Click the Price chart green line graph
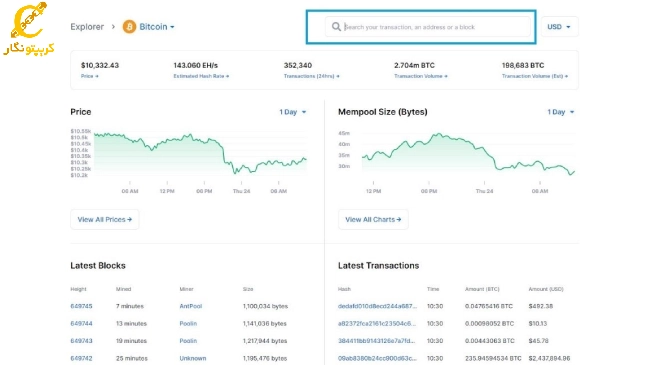The width and height of the screenshot is (650, 365). point(200,153)
